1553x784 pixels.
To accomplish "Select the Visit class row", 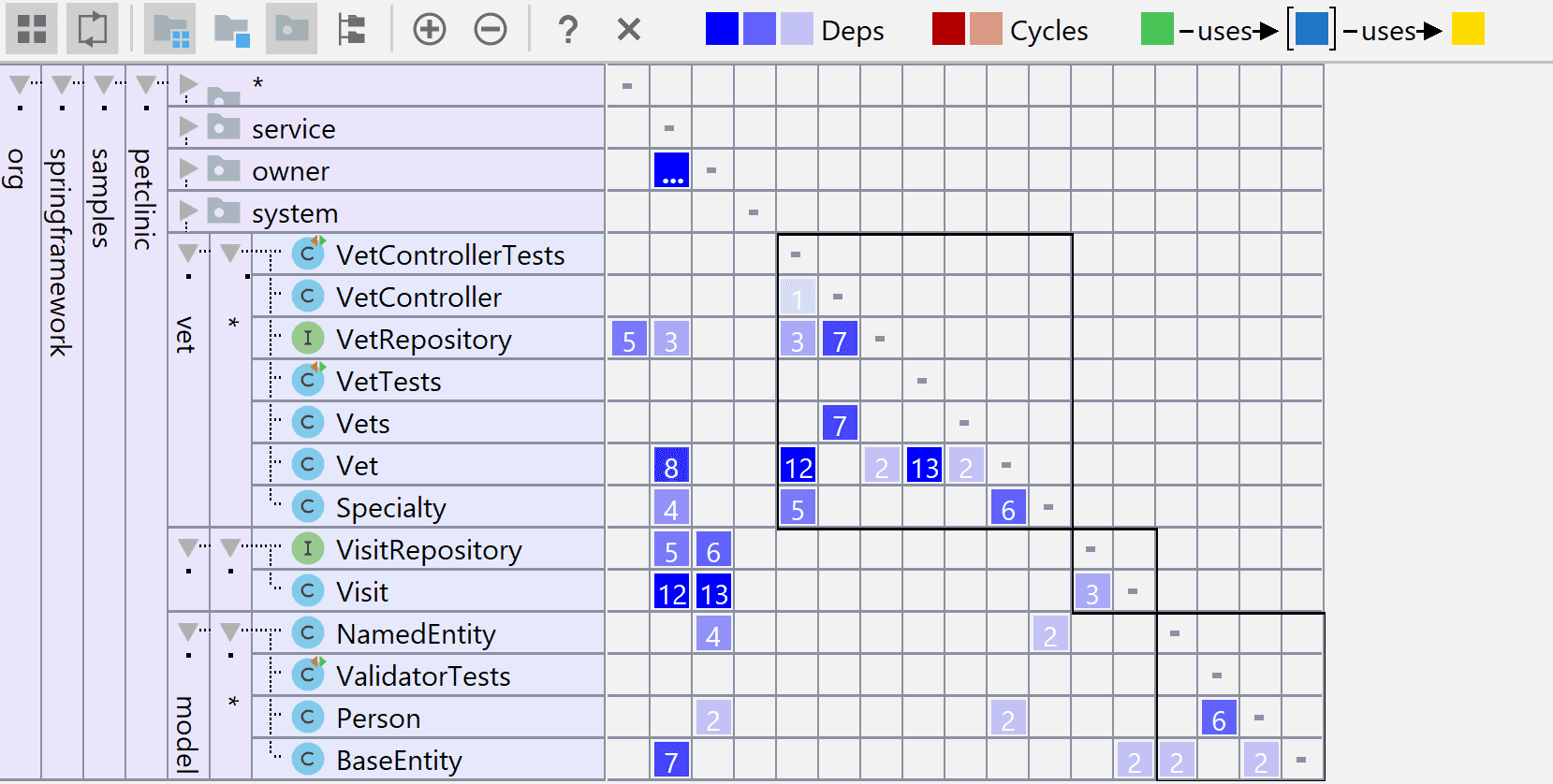I will tap(362, 591).
